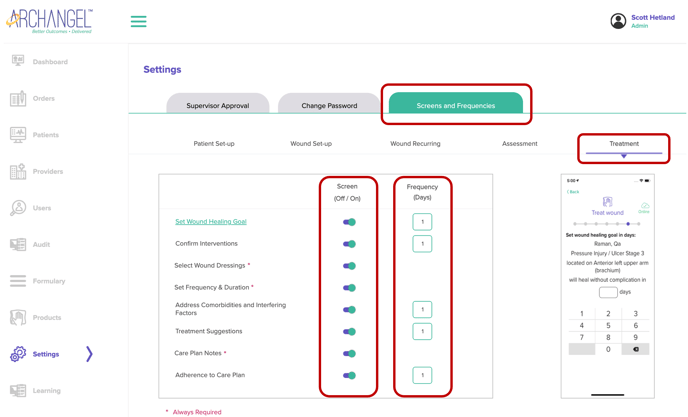The image size is (688, 417).
Task: Click the Orders sidebar icon
Action: point(18,98)
